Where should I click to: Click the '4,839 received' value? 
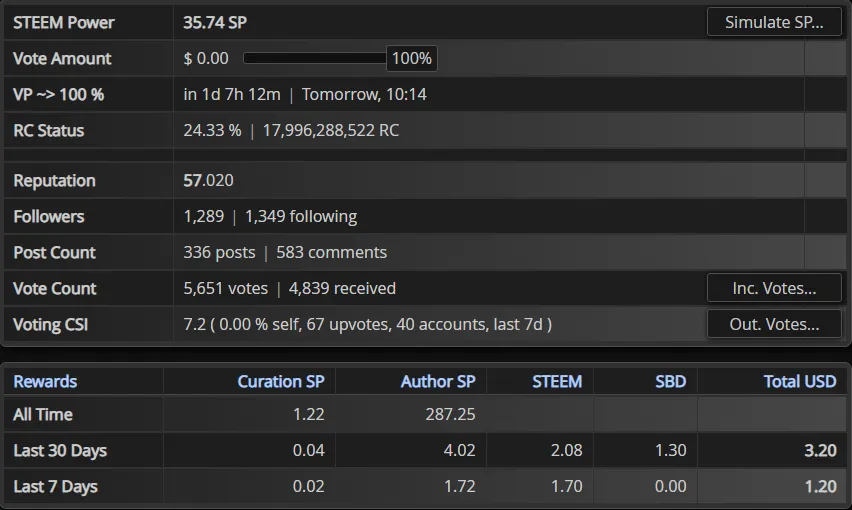pos(342,288)
